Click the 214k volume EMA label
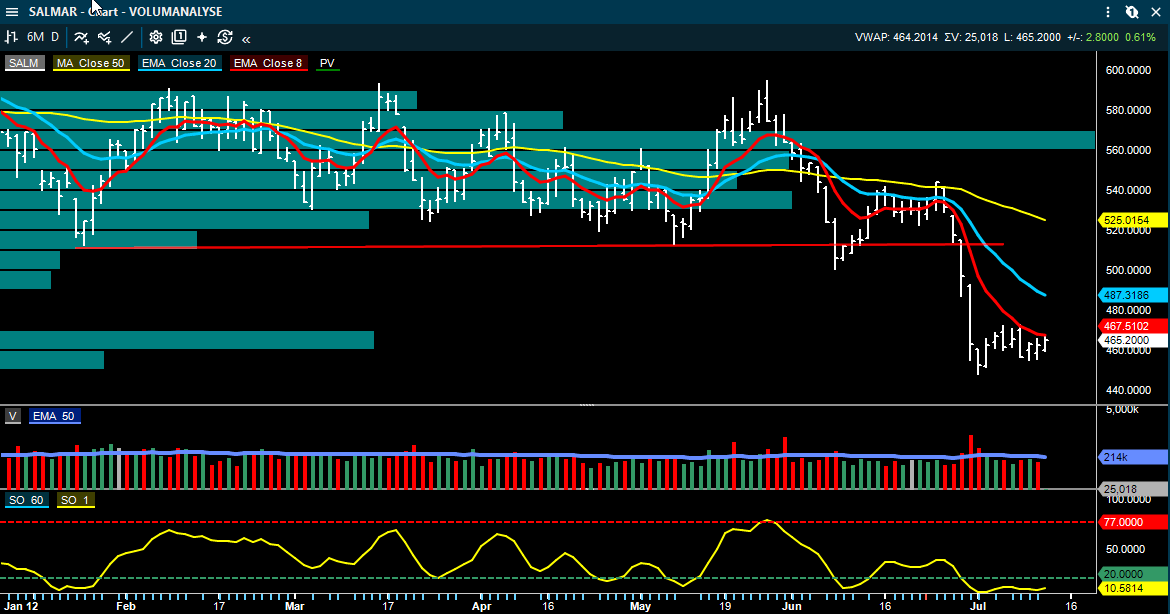This screenshot has height=614, width=1170. 1133,457
